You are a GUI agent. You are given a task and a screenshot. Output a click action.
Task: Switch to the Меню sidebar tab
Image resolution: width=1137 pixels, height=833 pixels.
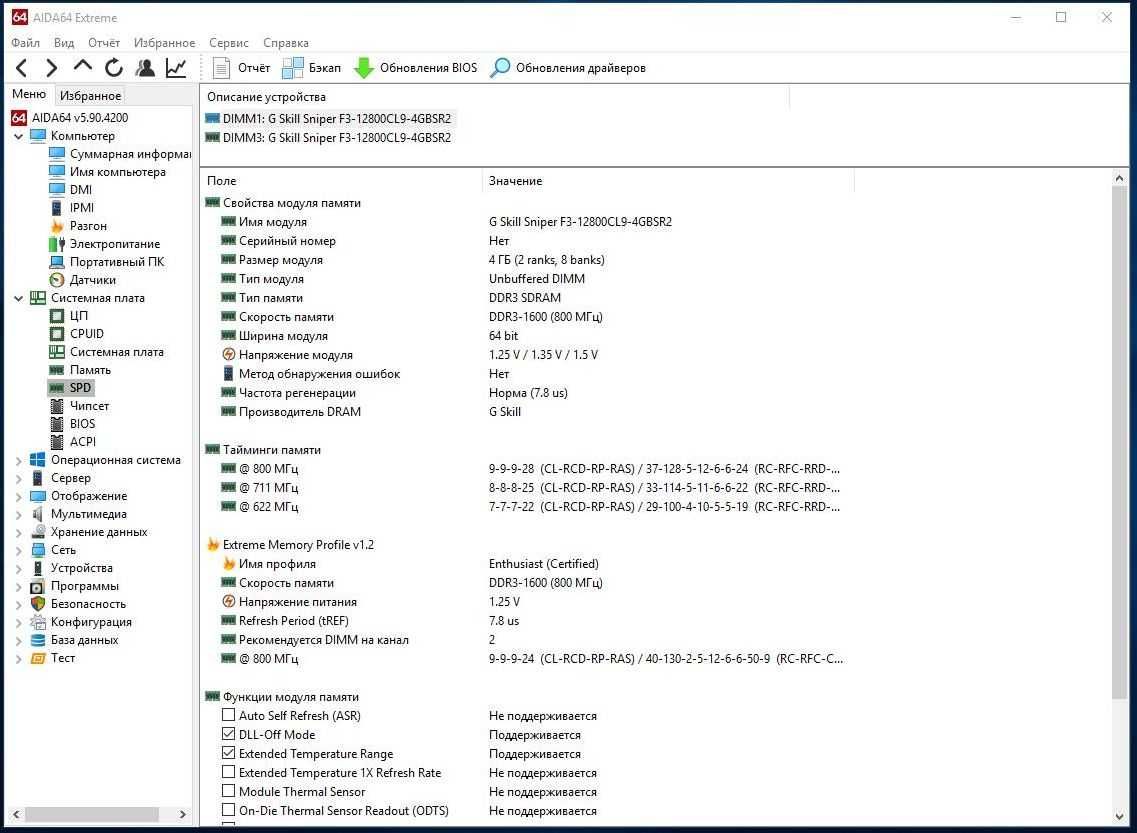pyautogui.click(x=29, y=94)
